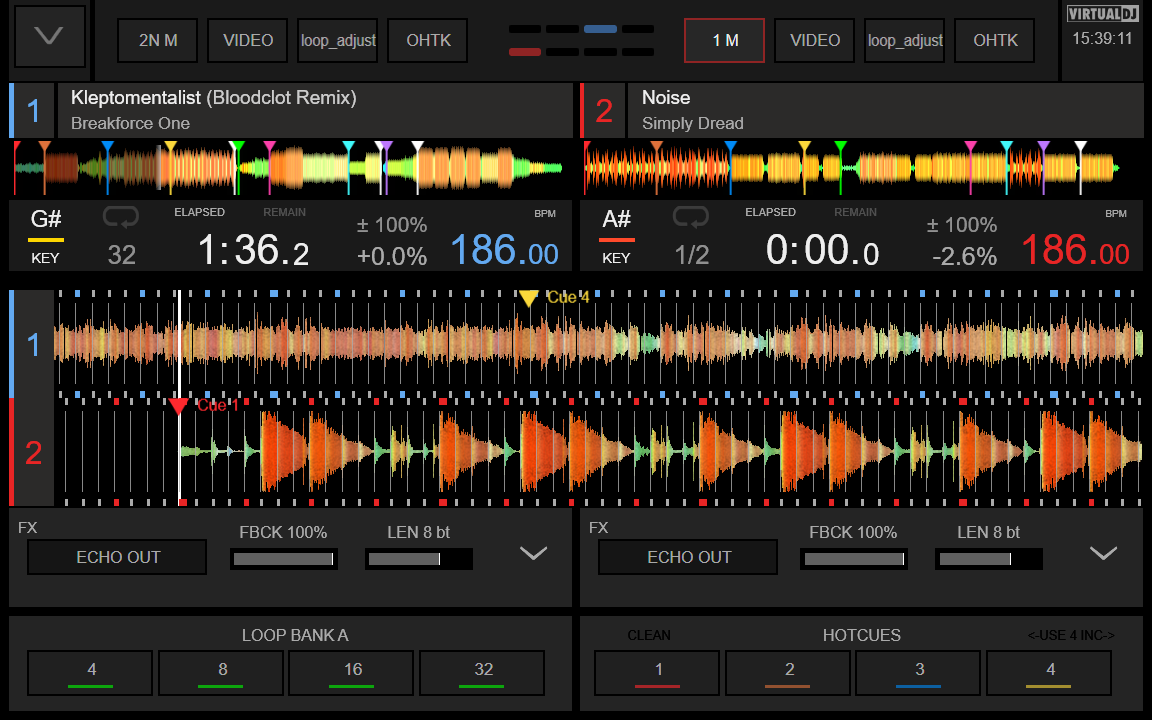Adjust right LEN 8 bt slider
The width and height of the screenshot is (1152, 720).
[989, 559]
